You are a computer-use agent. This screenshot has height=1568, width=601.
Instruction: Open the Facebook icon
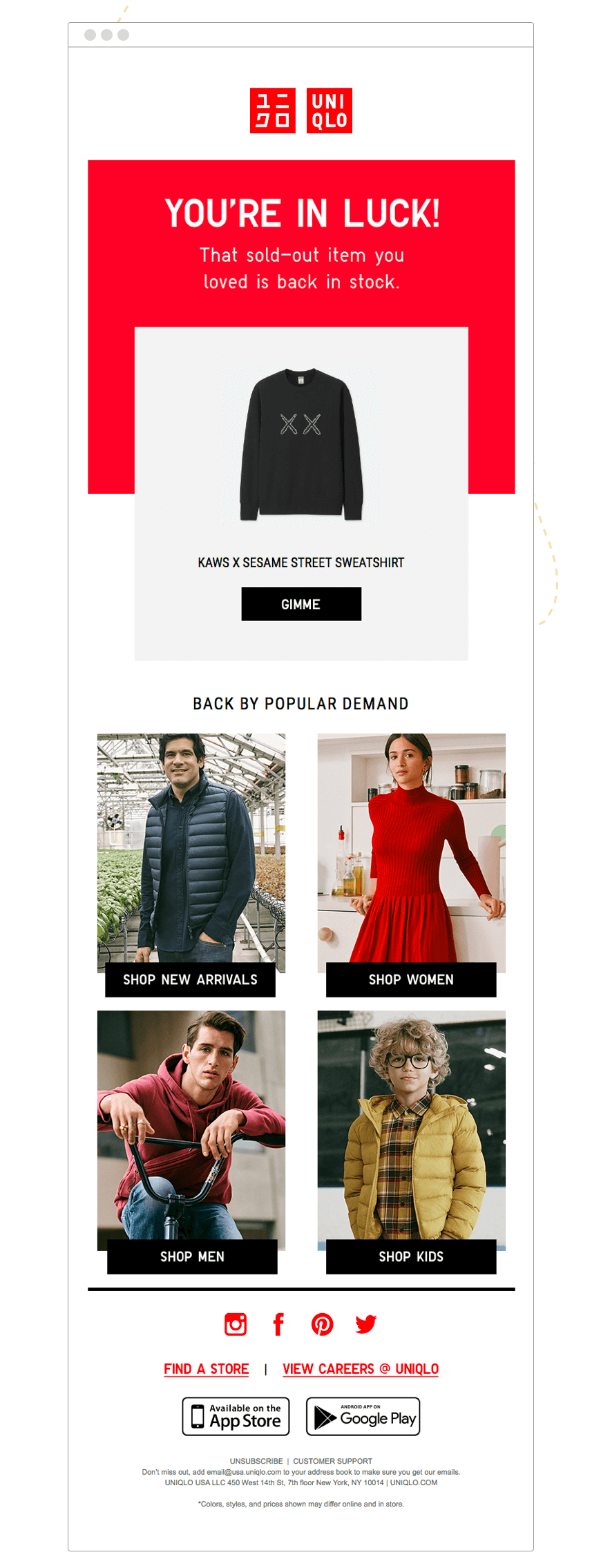point(278,1323)
